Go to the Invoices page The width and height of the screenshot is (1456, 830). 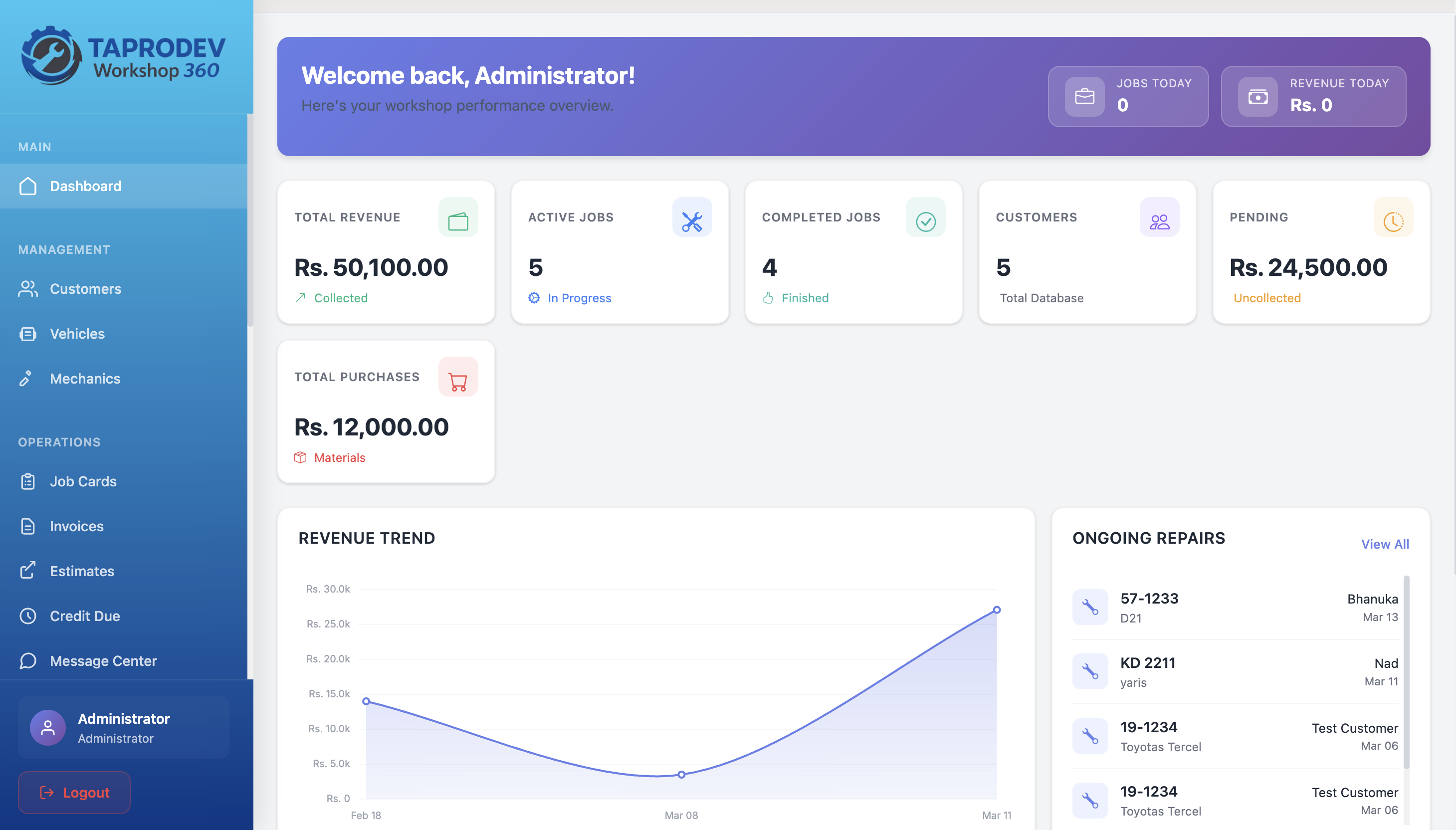[76, 526]
